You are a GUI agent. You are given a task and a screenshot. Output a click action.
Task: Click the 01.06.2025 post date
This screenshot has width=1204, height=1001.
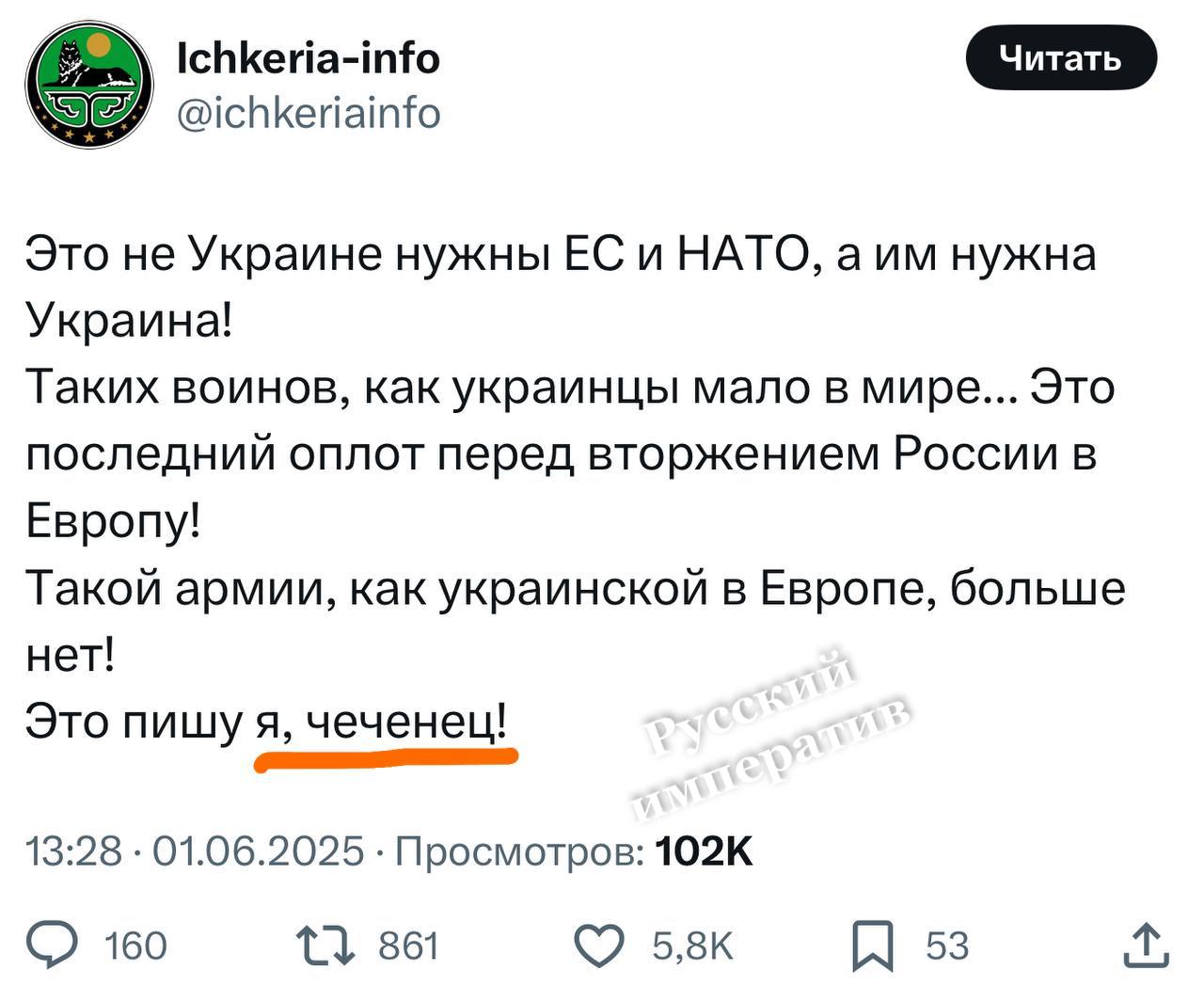tap(257, 851)
